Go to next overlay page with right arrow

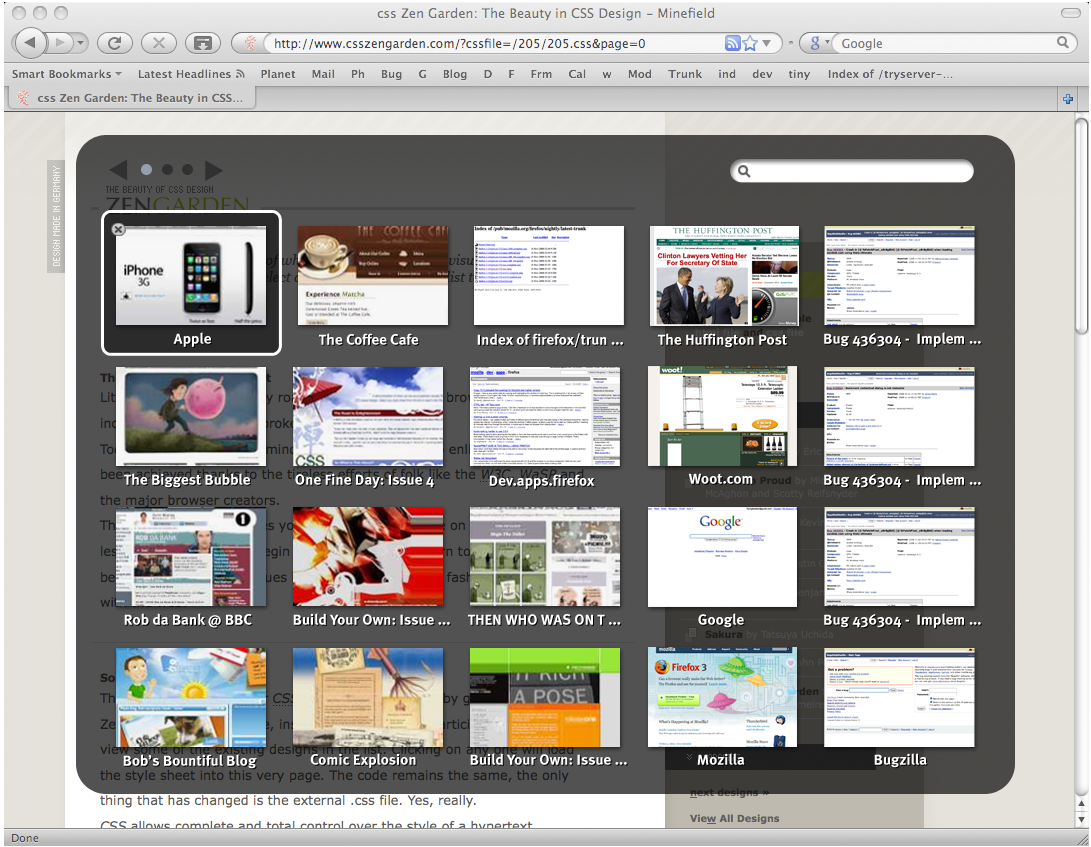click(214, 169)
